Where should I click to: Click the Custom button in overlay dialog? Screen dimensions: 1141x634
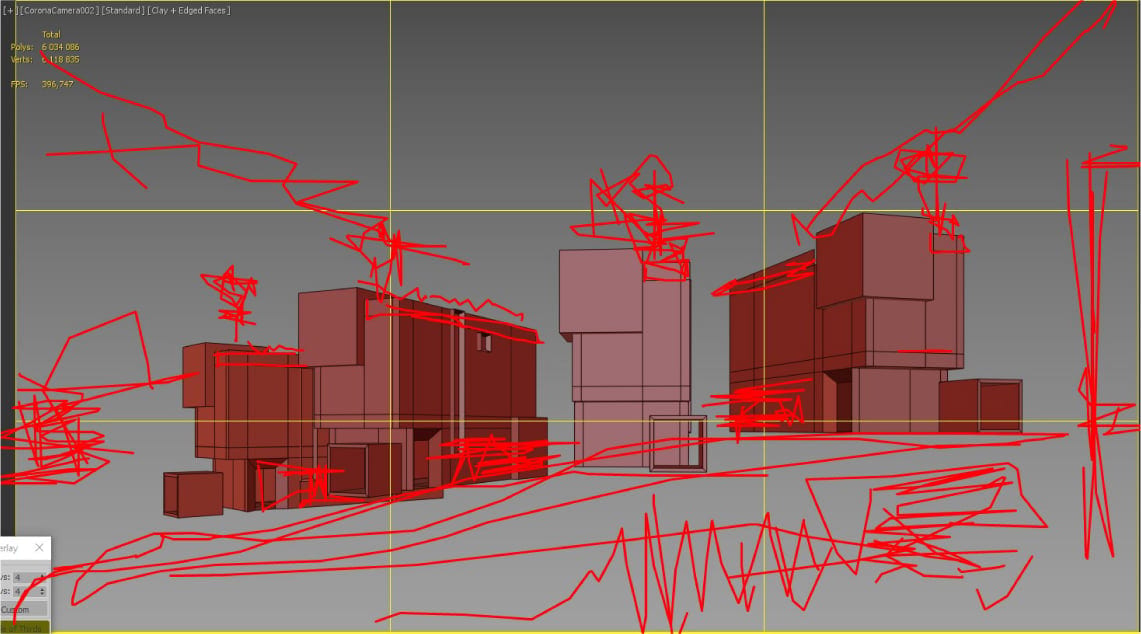pos(23,609)
